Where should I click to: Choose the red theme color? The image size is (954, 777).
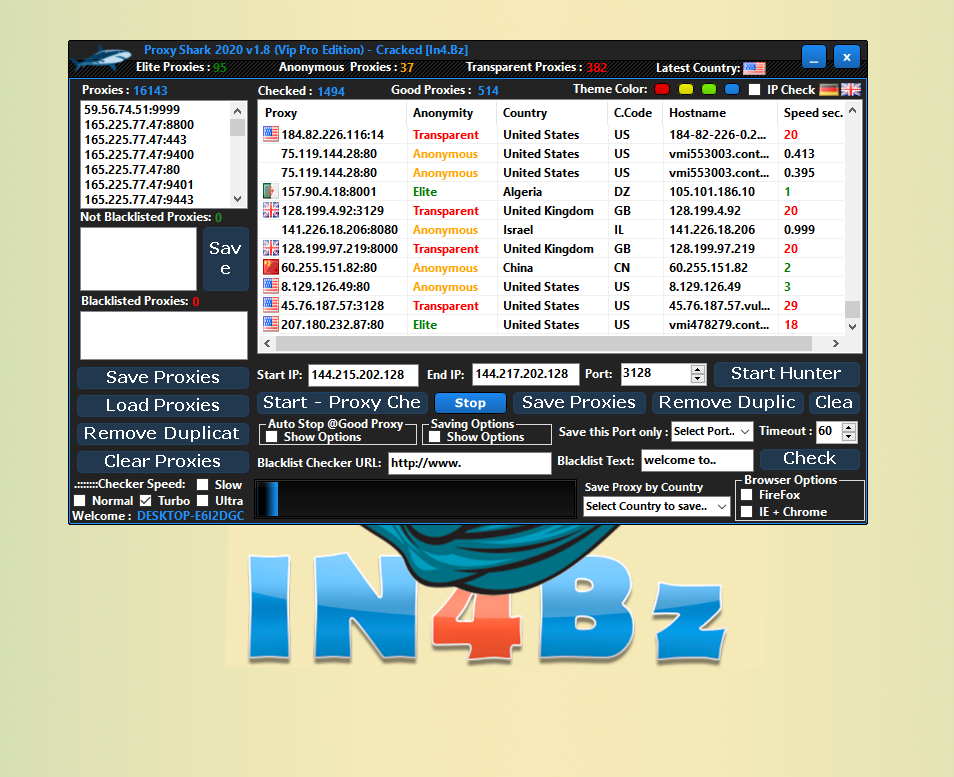[x=662, y=89]
